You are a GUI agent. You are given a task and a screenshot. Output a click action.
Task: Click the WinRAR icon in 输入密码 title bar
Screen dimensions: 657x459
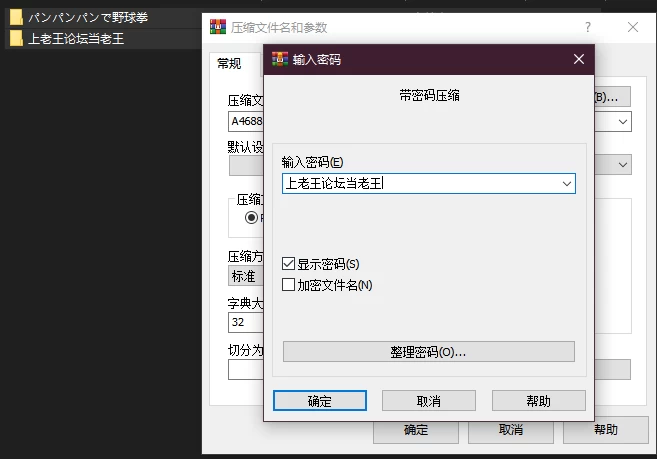click(x=280, y=59)
